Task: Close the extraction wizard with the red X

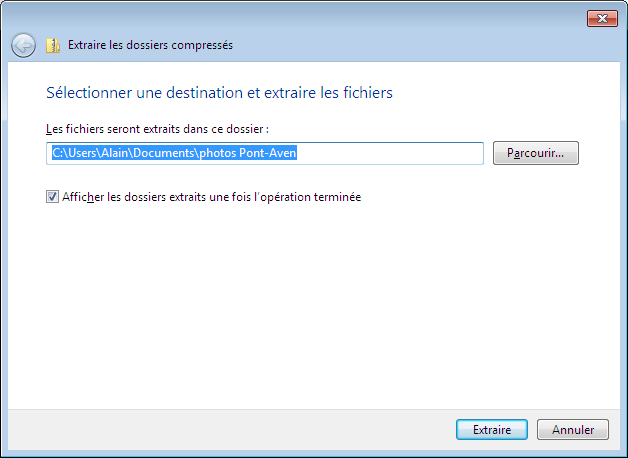Action: [602, 18]
